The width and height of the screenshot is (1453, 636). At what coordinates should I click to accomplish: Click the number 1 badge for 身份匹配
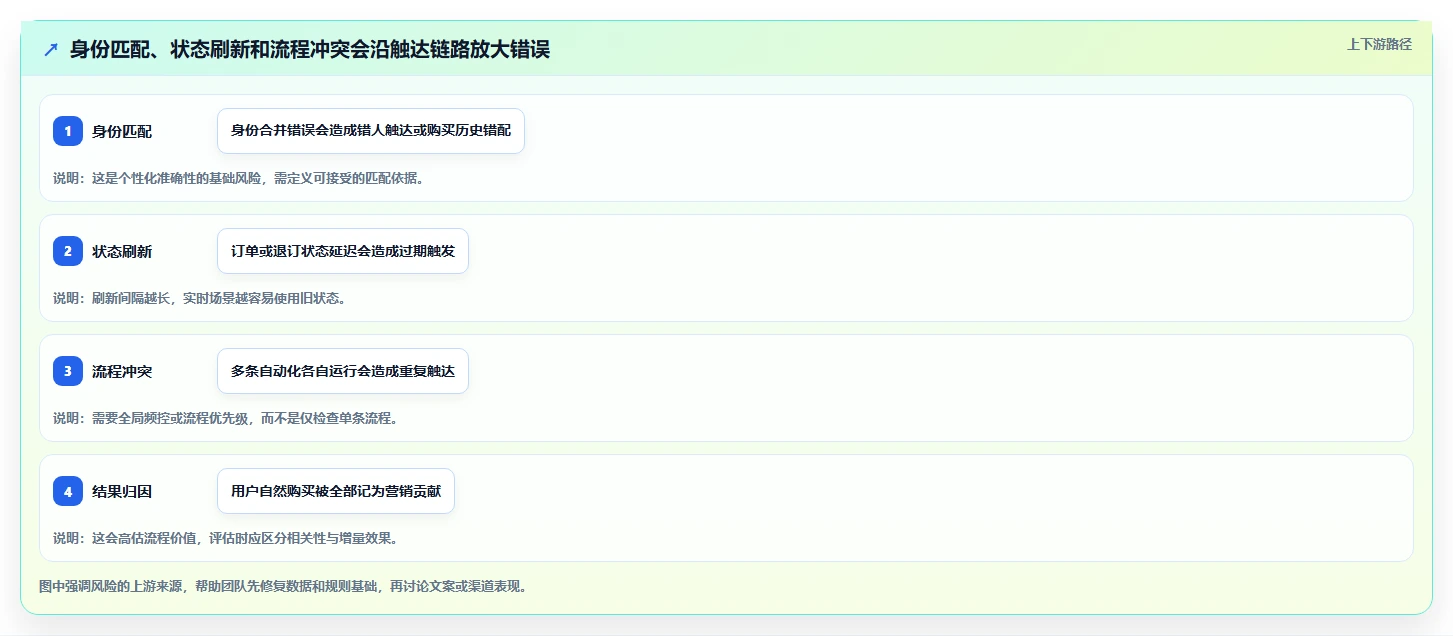click(68, 131)
